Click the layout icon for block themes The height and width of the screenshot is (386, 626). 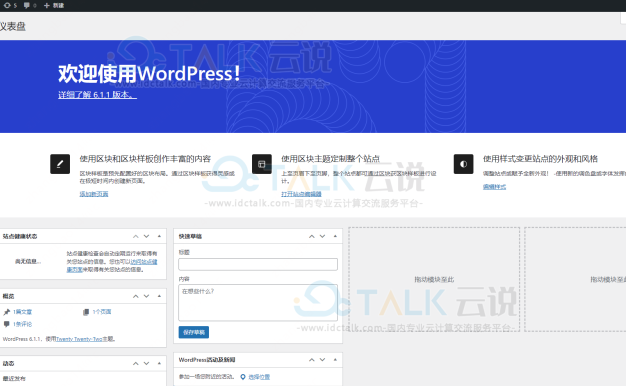(x=261, y=164)
